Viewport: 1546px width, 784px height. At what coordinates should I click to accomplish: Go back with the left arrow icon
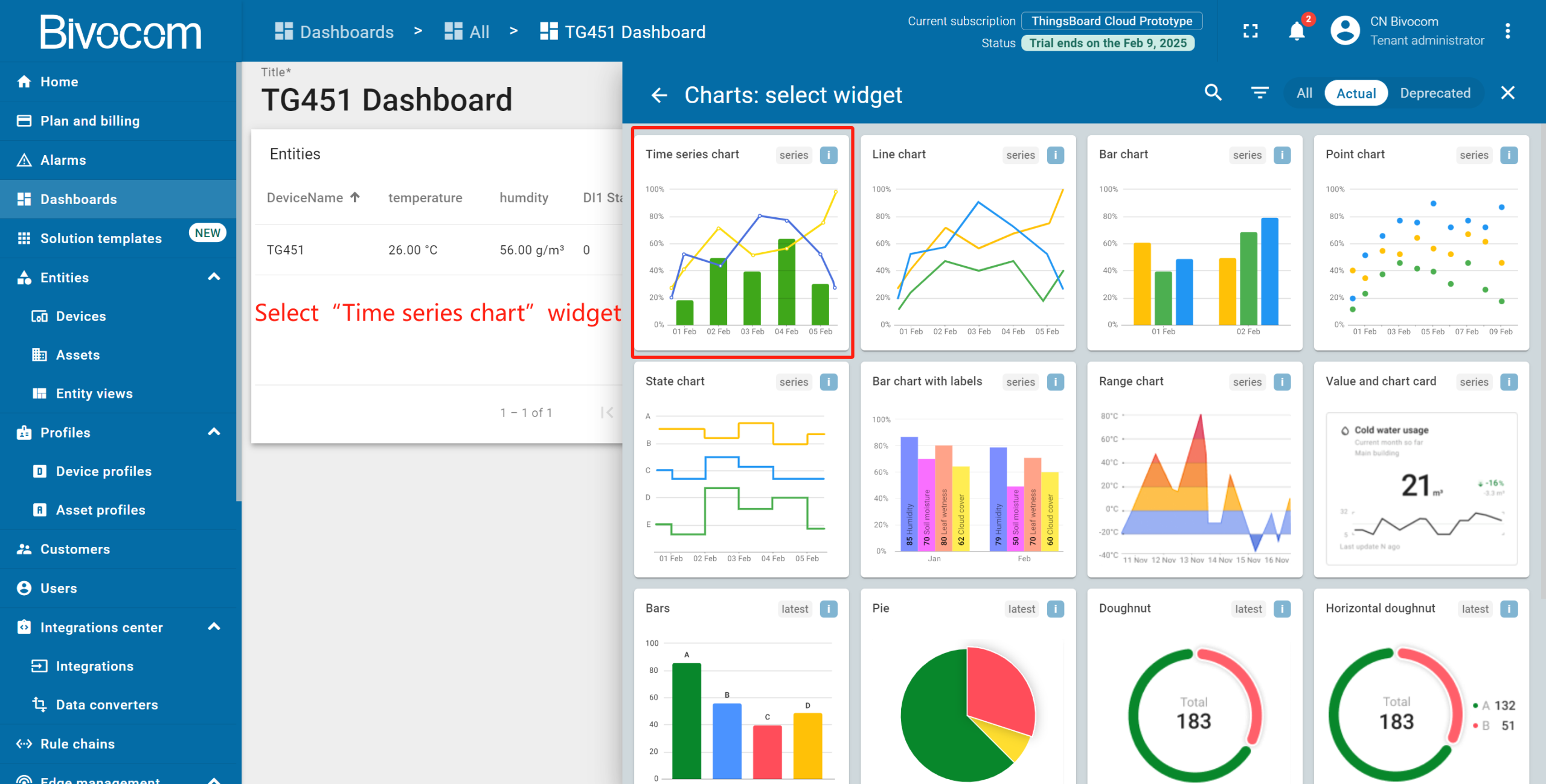coord(659,95)
